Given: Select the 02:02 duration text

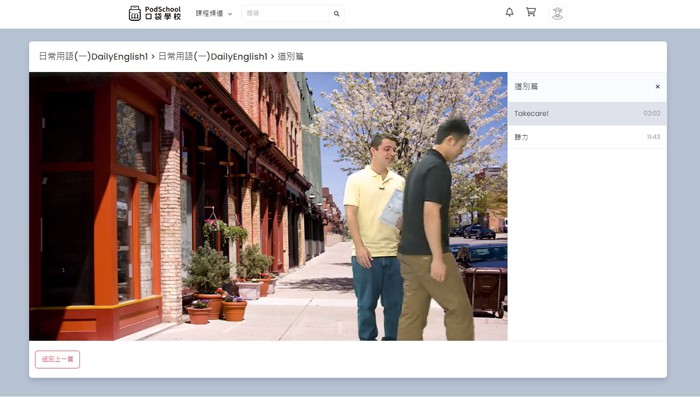Looking at the screenshot, I should (x=652, y=113).
